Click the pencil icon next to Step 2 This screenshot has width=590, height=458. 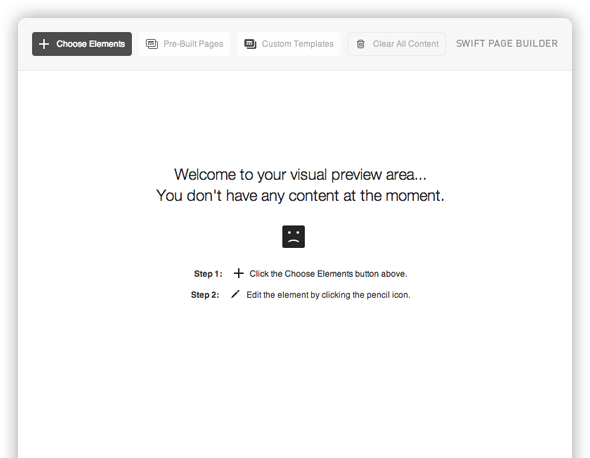point(235,294)
